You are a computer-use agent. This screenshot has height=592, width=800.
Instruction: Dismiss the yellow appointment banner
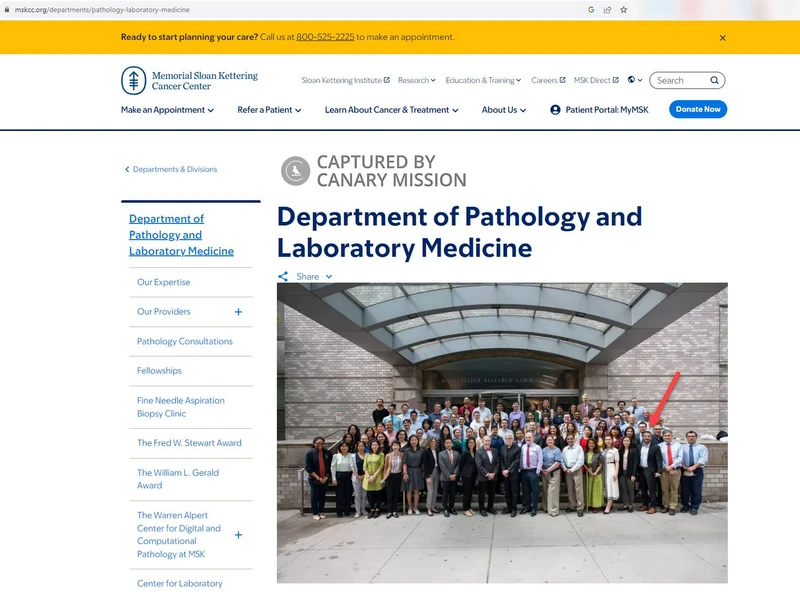[x=723, y=38]
